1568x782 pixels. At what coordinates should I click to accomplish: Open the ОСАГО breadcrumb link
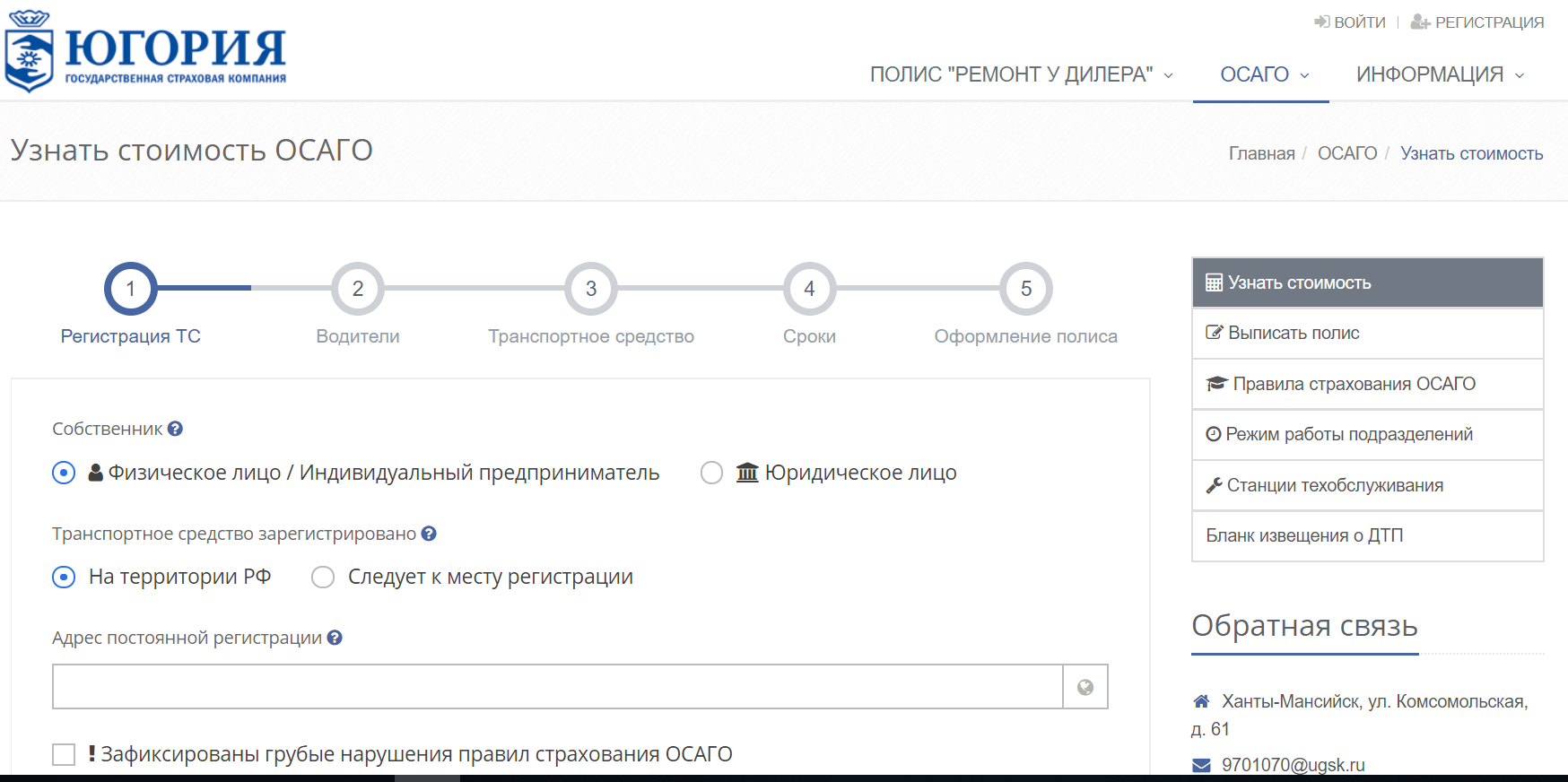(1347, 153)
